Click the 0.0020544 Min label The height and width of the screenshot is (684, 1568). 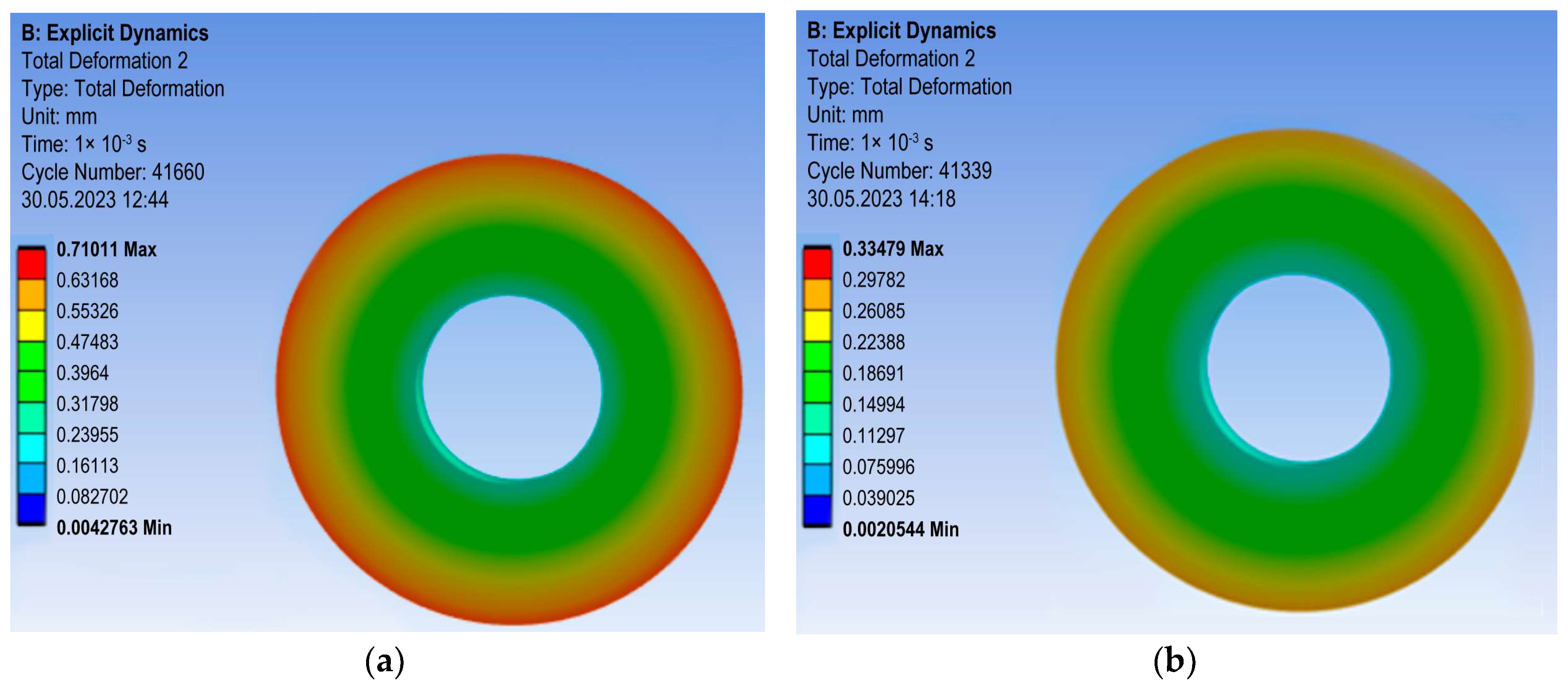900,529
